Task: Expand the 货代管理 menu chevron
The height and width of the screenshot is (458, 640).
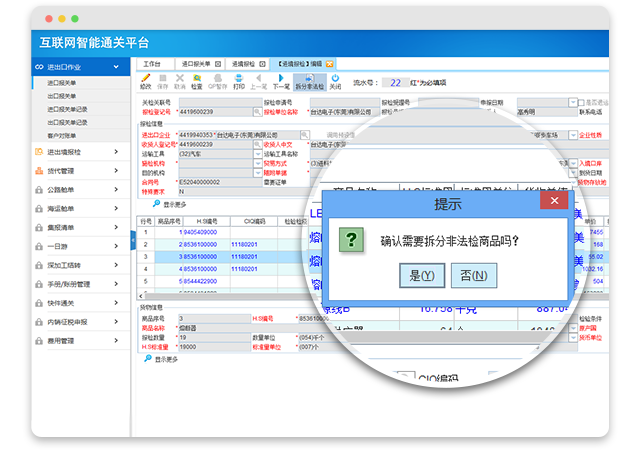Action: pyautogui.click(x=116, y=171)
